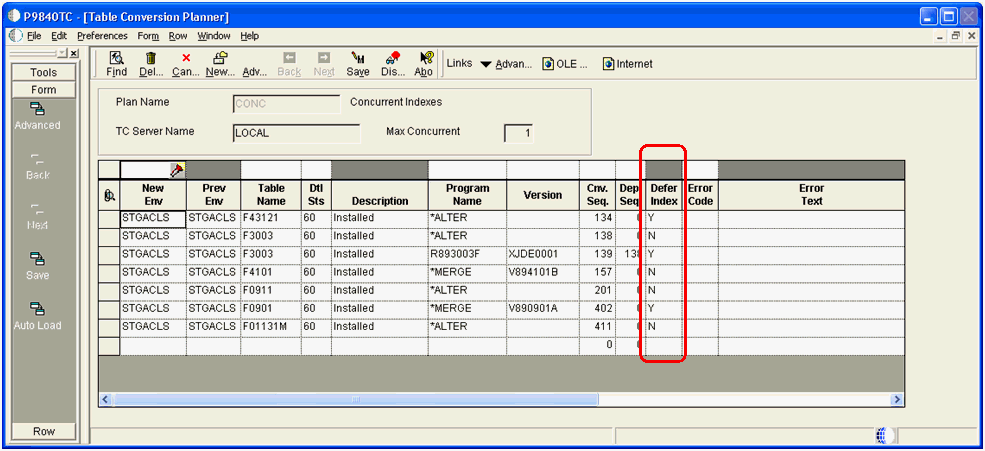Click the New toolbar icon
Viewport: 985px width, 451px height.
click(219, 64)
